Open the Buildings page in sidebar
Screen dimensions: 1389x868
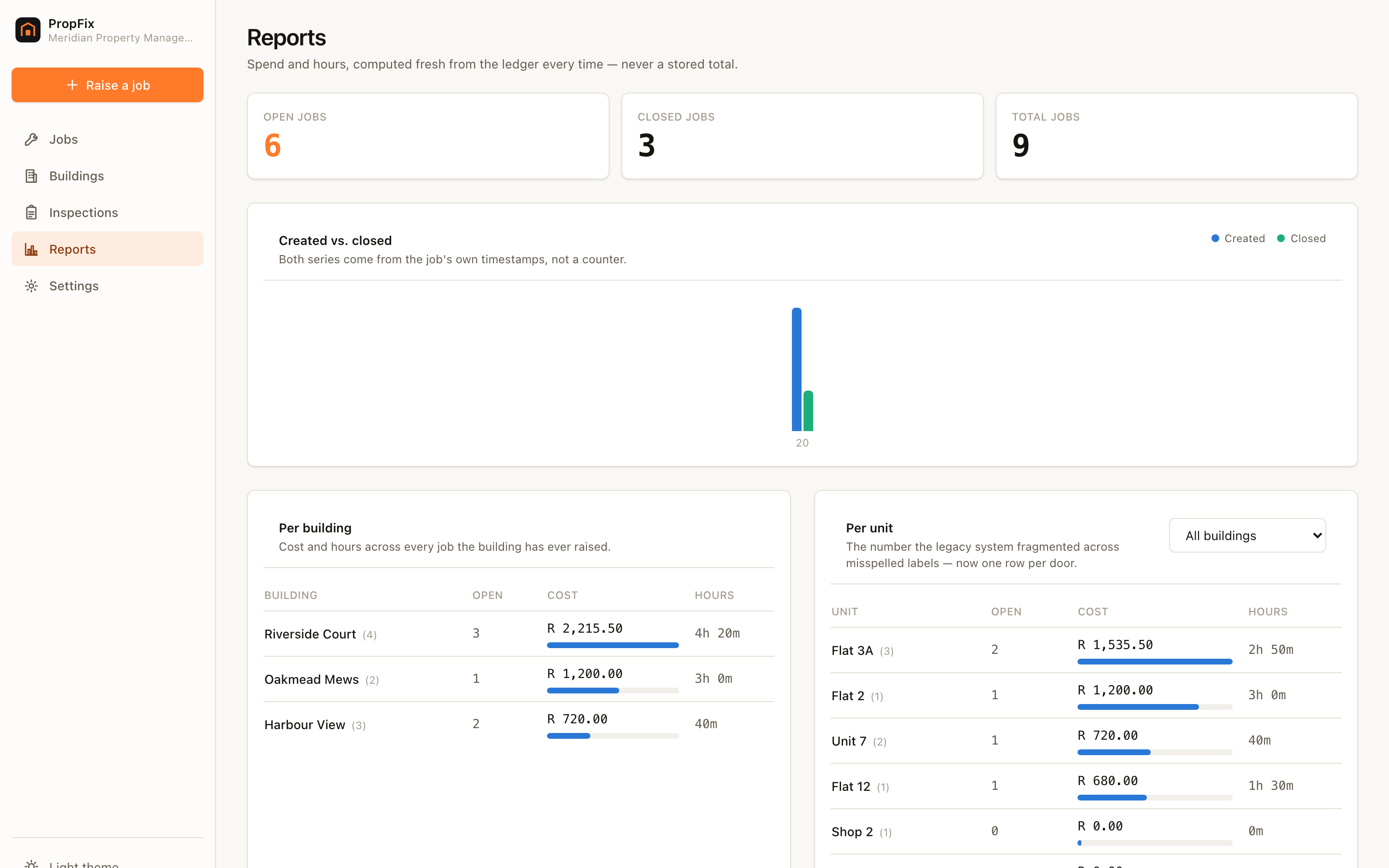[108, 176]
